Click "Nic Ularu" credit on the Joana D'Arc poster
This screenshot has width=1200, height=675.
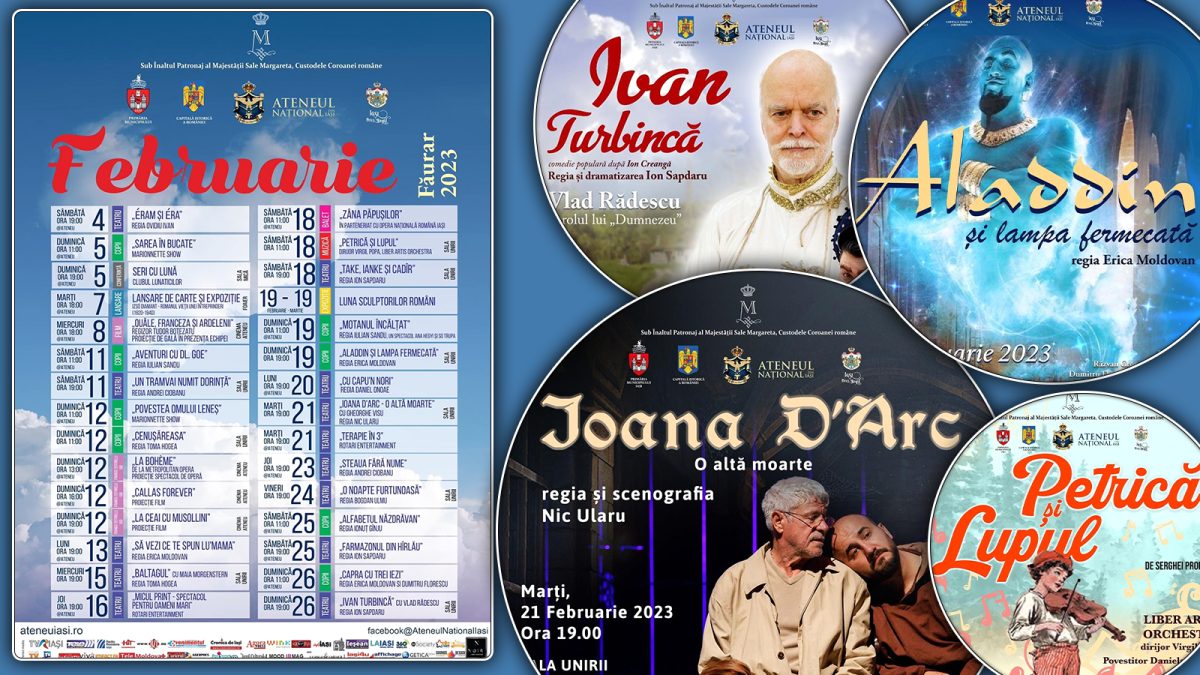pyautogui.click(x=583, y=516)
